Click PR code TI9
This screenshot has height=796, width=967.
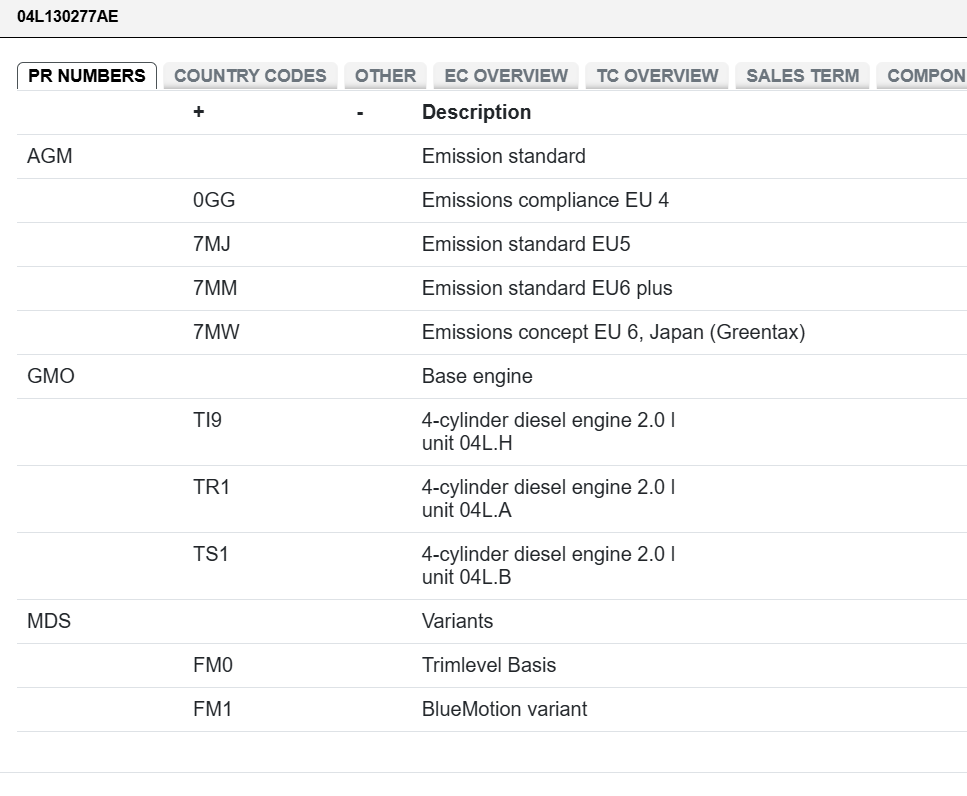207,421
